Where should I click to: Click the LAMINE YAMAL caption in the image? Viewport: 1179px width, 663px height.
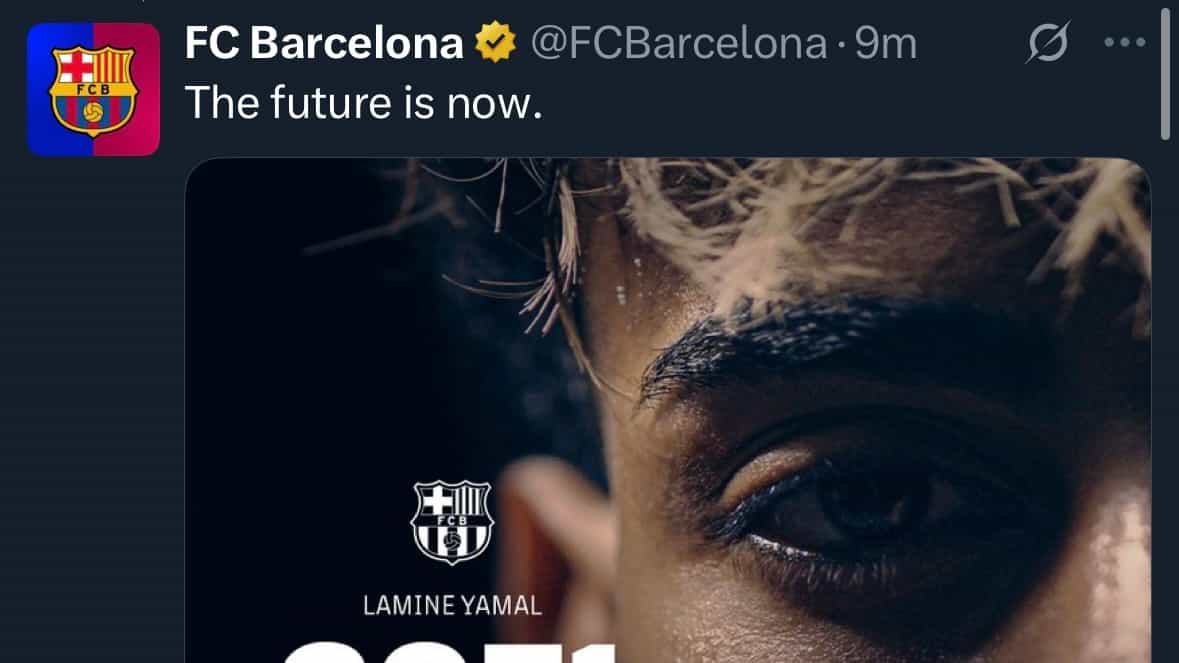pos(452,606)
